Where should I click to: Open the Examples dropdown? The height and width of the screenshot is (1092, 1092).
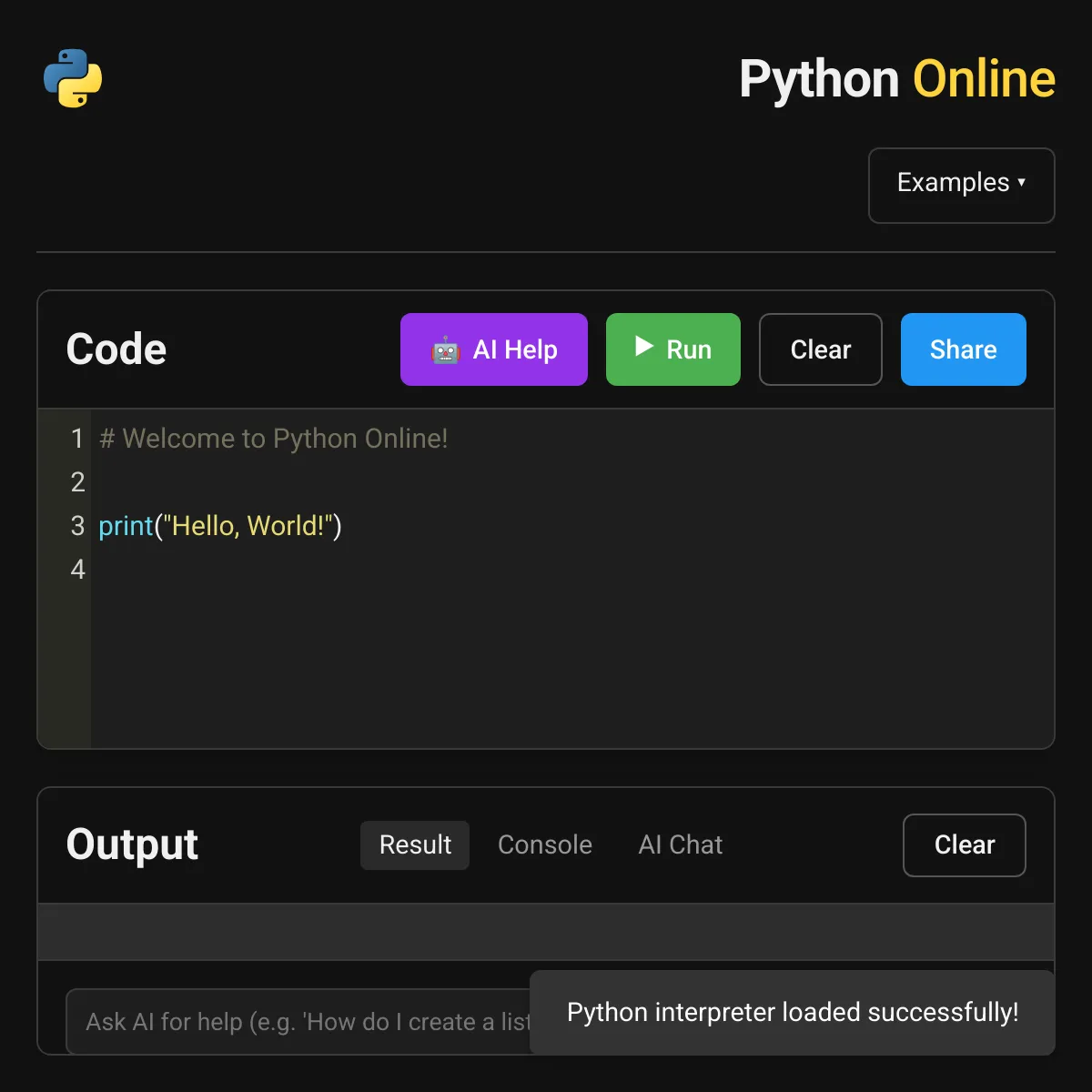[x=961, y=185]
